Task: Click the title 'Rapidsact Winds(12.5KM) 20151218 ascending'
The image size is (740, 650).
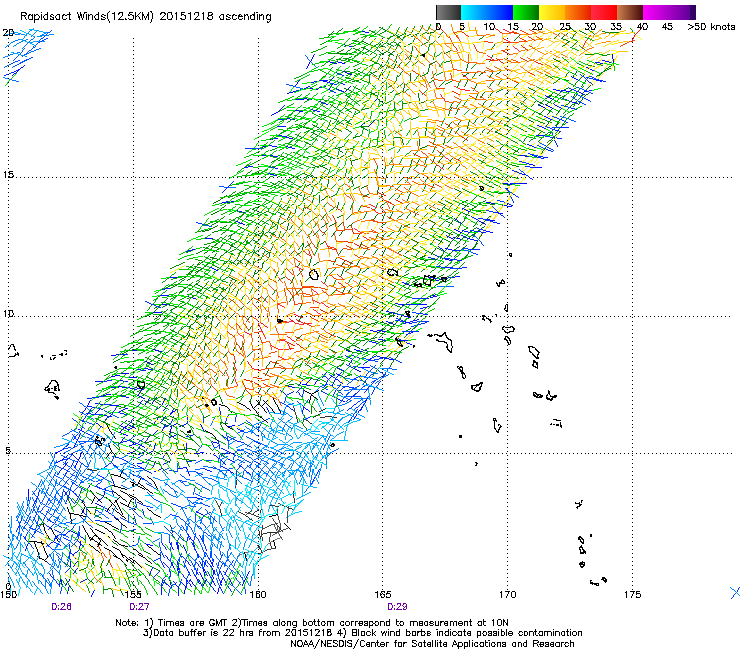Action: pyautogui.click(x=146, y=17)
